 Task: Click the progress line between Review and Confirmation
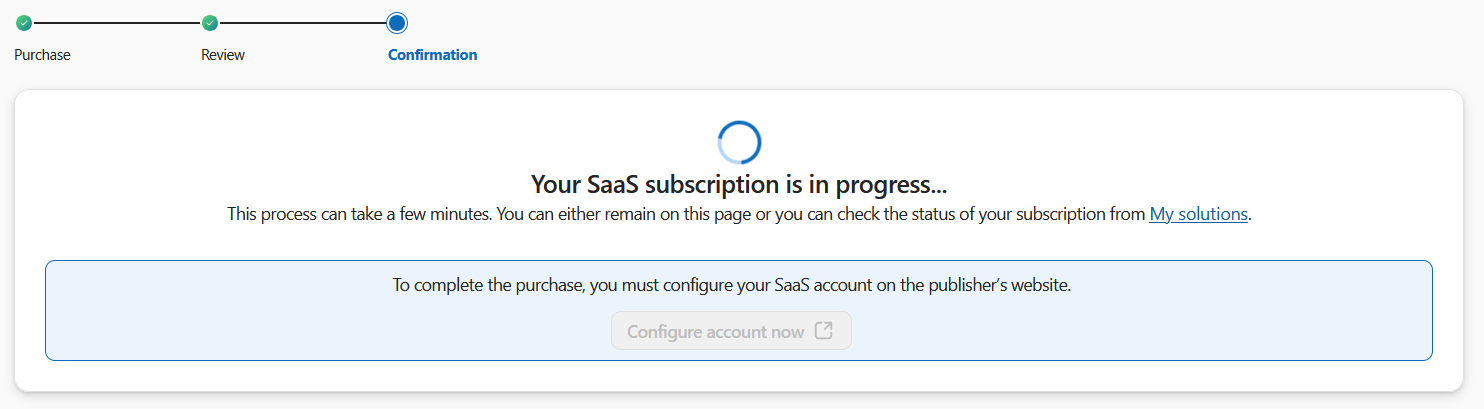point(303,23)
